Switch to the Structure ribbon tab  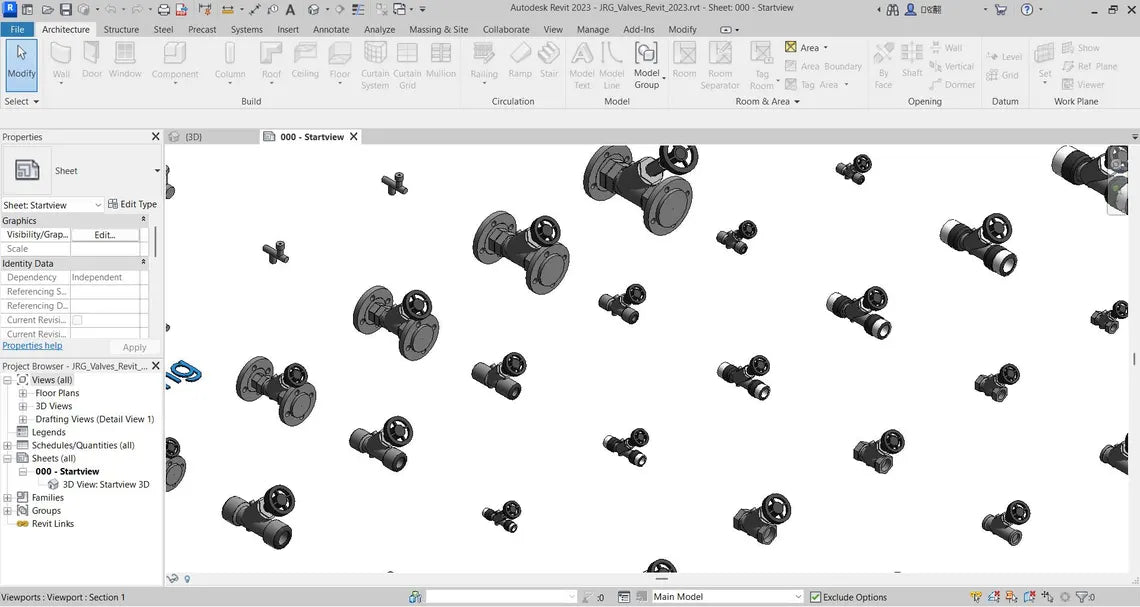pyautogui.click(x=121, y=29)
